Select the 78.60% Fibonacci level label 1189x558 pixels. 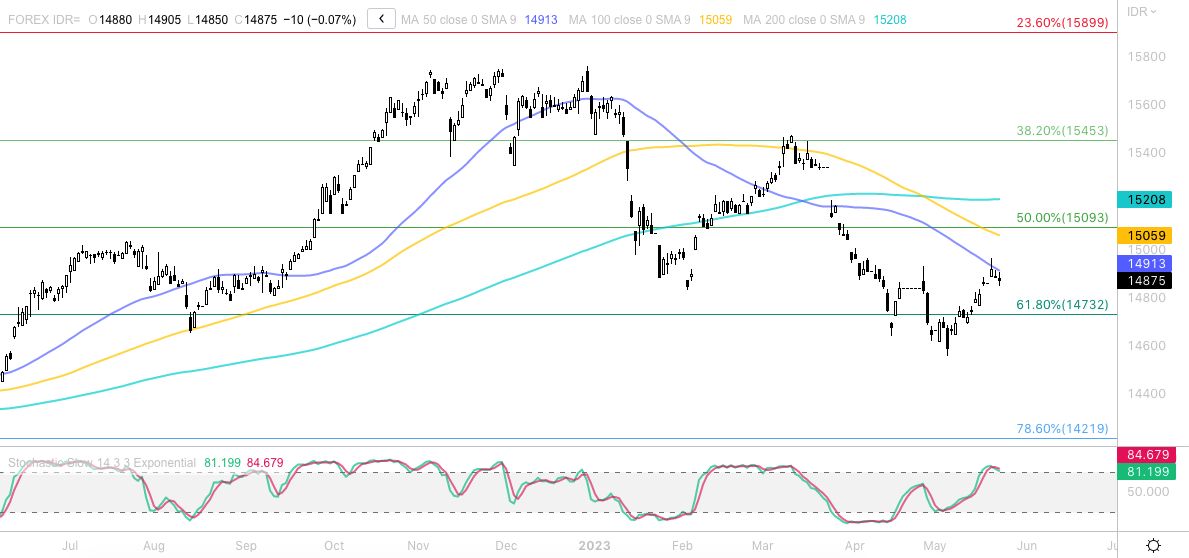[1061, 428]
